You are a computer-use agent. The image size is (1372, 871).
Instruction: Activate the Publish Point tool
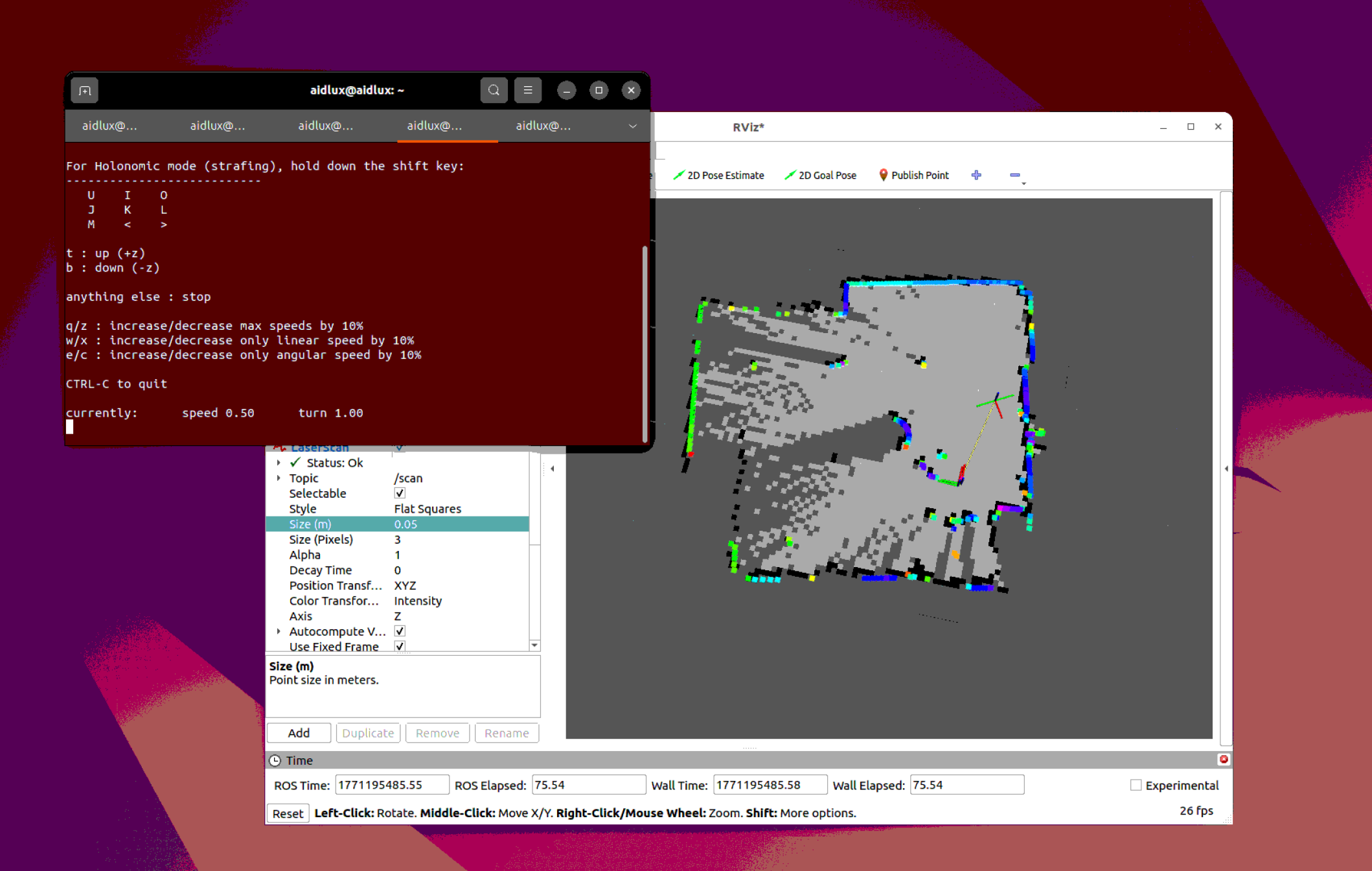(x=913, y=175)
